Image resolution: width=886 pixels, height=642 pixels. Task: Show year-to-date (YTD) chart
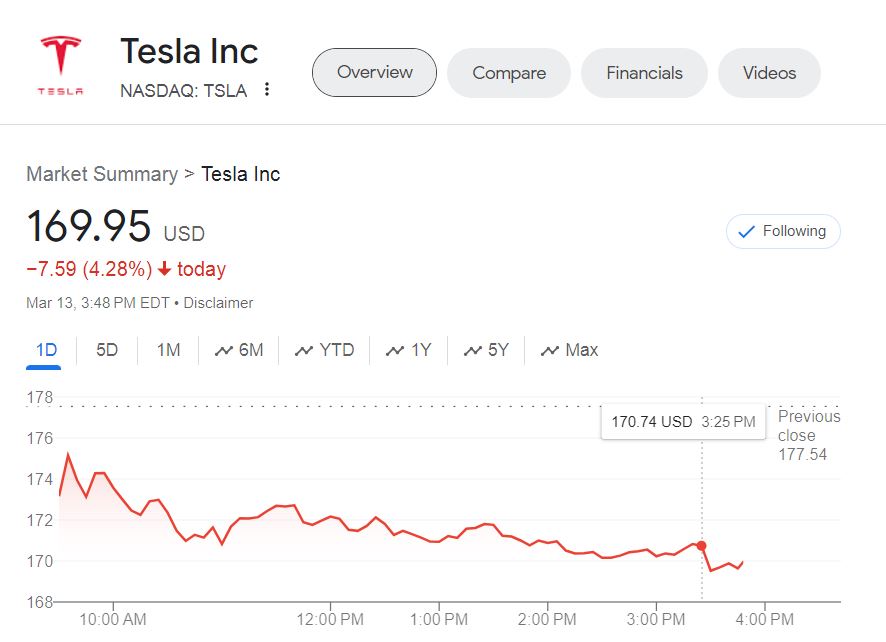(324, 350)
